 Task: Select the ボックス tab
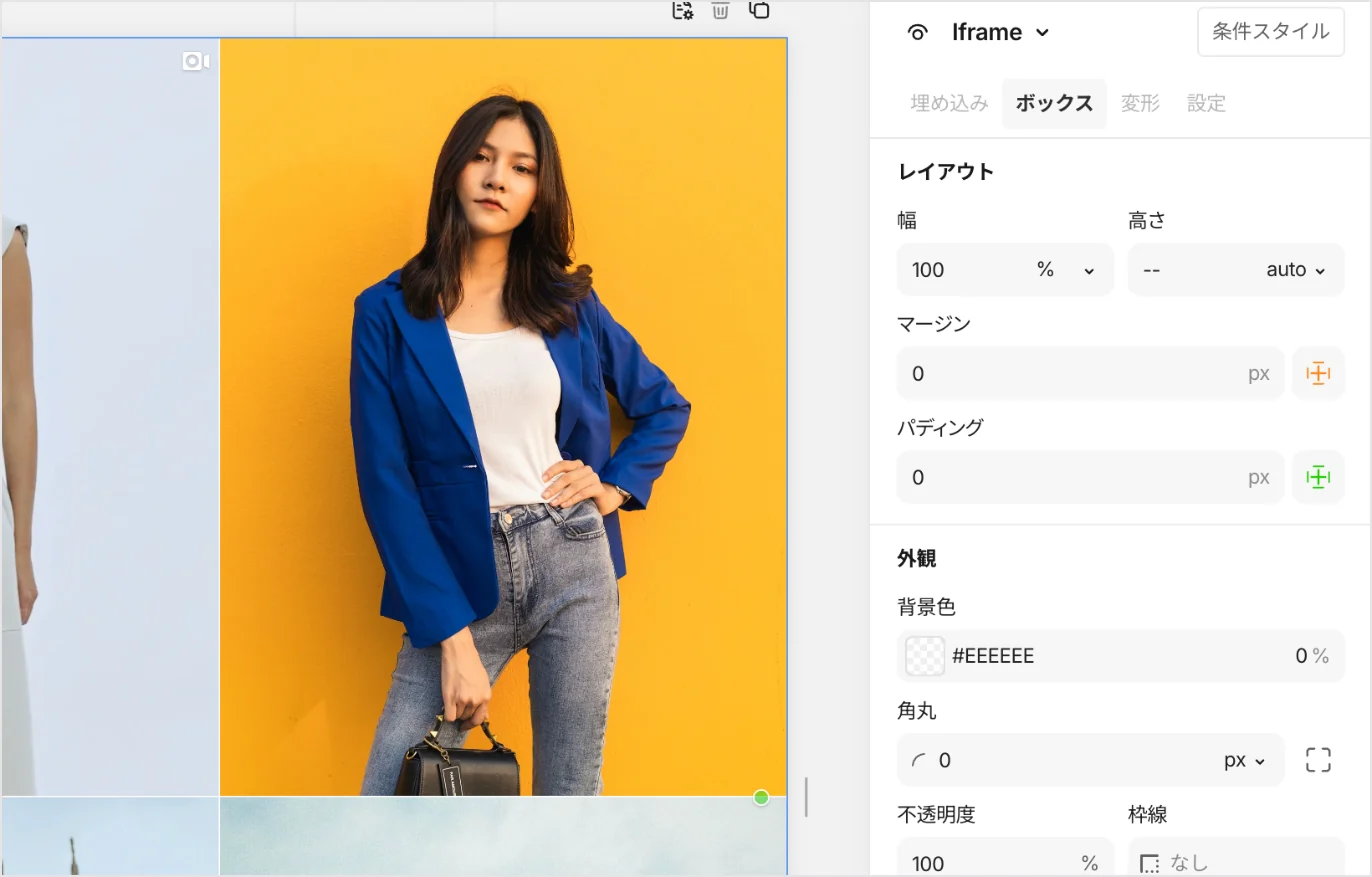point(1054,103)
